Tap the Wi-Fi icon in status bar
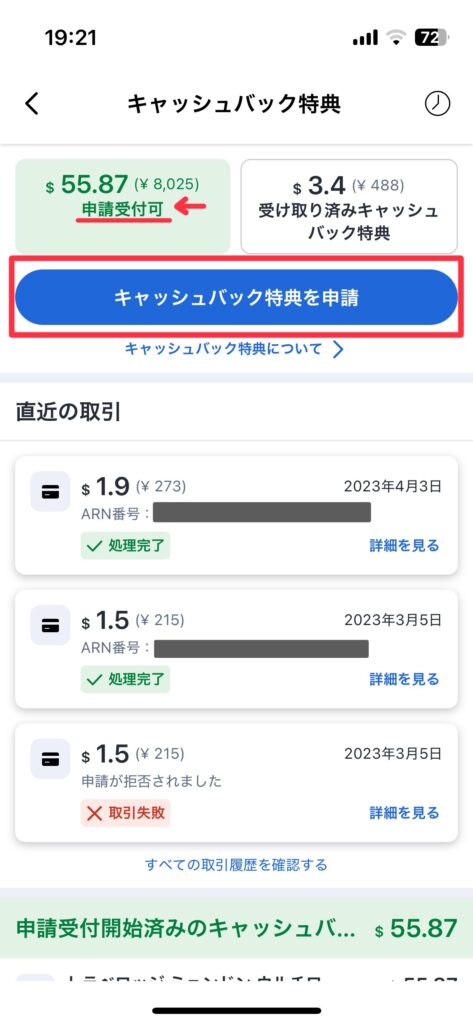473x1024 pixels. pos(396,39)
